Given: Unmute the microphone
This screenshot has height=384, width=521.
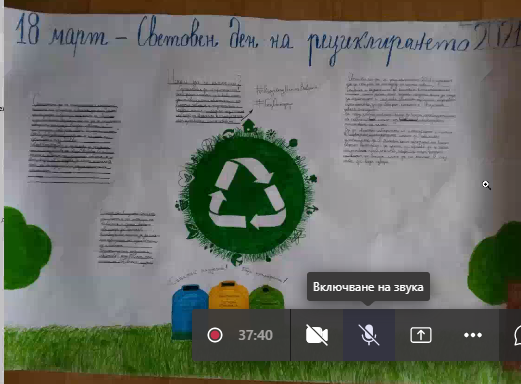Looking at the screenshot, I should [x=369, y=335].
